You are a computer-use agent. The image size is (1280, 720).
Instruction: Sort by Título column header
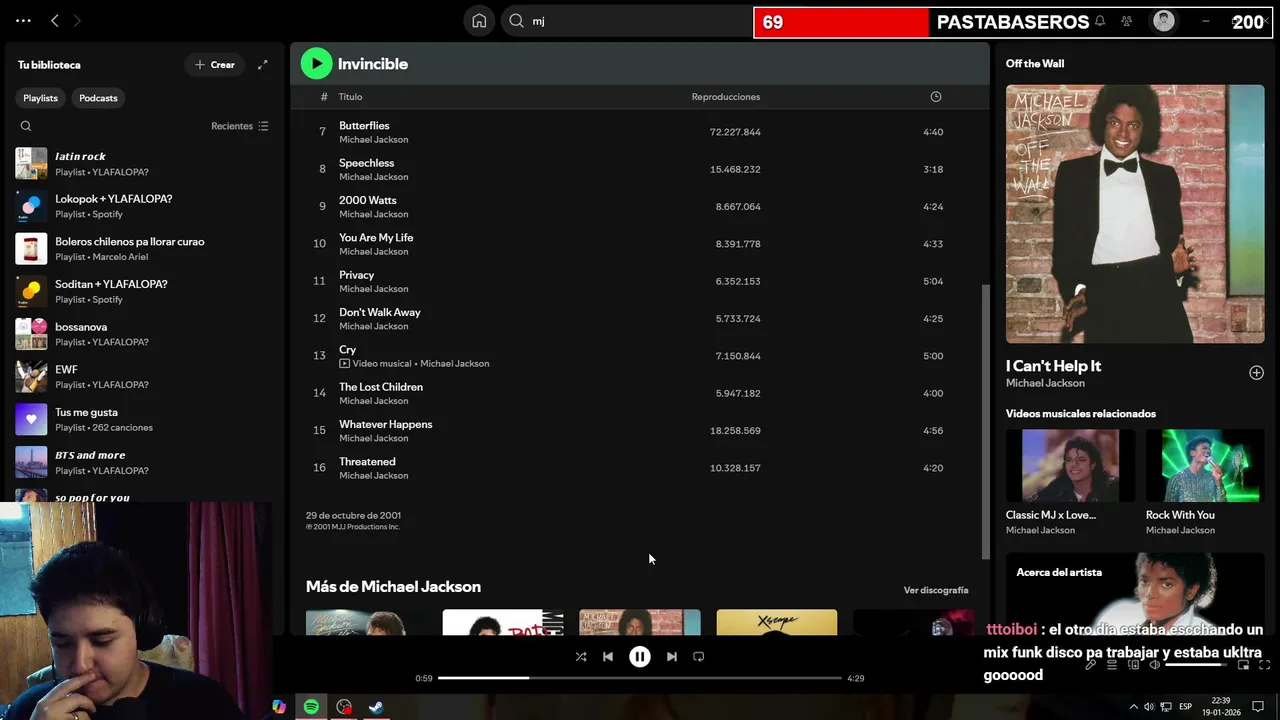click(x=350, y=97)
